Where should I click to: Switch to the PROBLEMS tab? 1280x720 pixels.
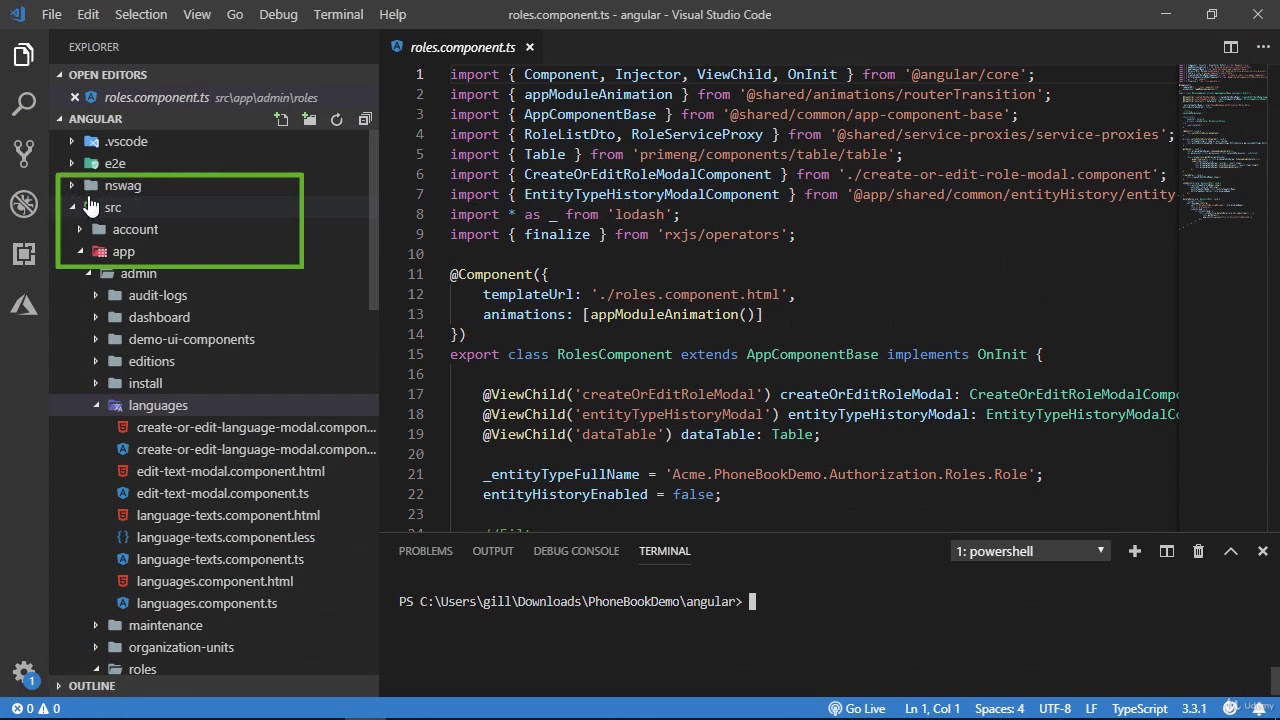(x=425, y=551)
